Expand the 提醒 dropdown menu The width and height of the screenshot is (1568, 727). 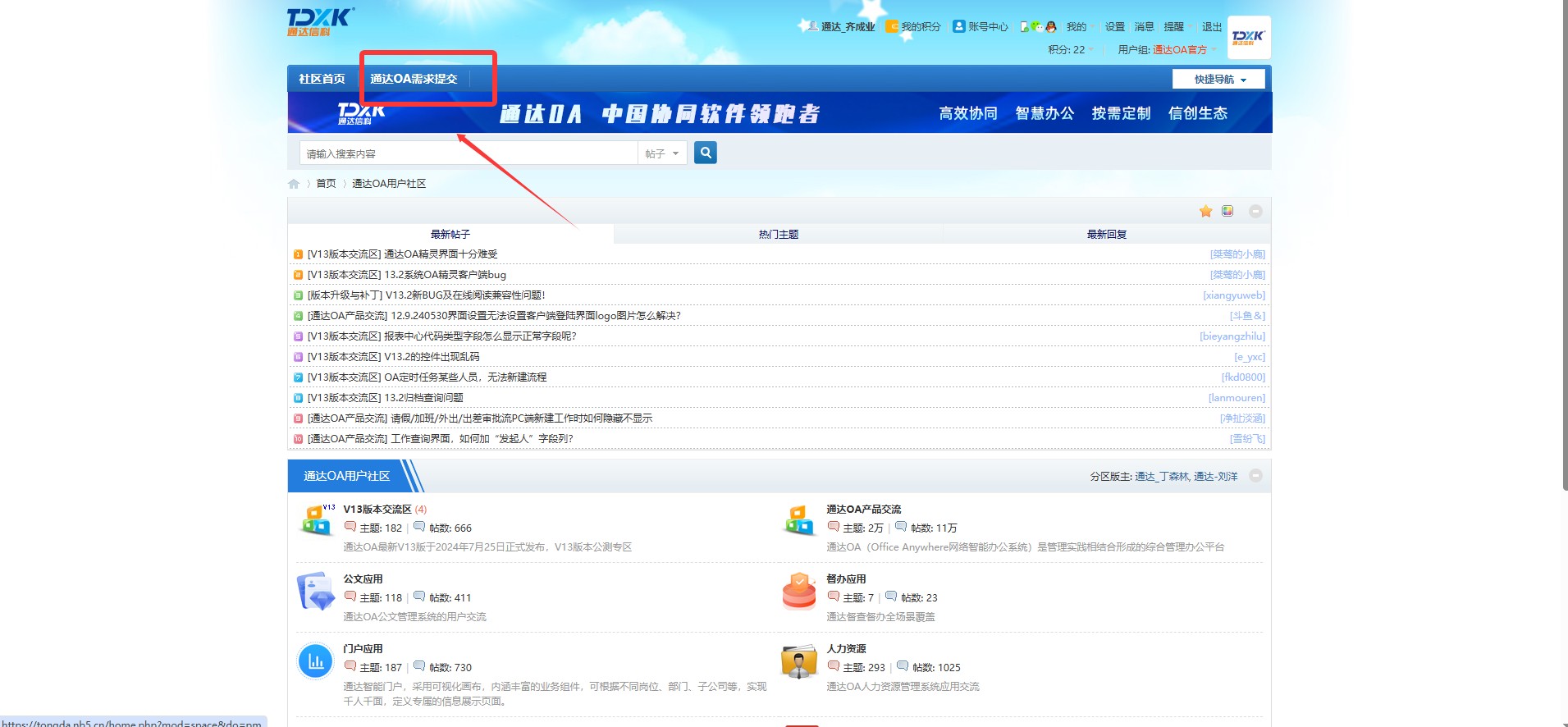[1178, 27]
